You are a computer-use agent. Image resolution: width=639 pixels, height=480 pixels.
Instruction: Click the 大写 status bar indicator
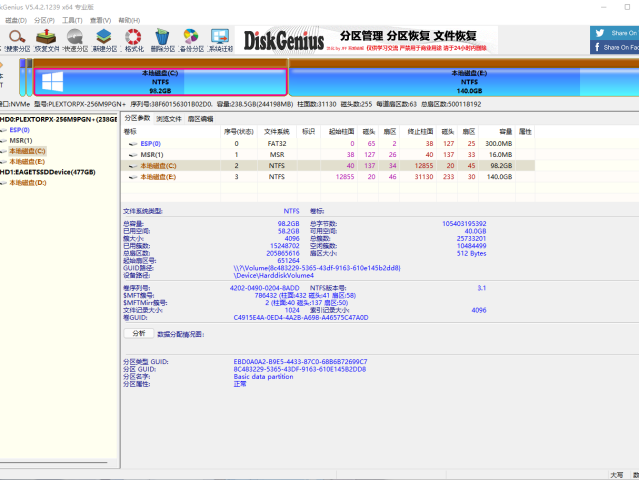[617, 475]
